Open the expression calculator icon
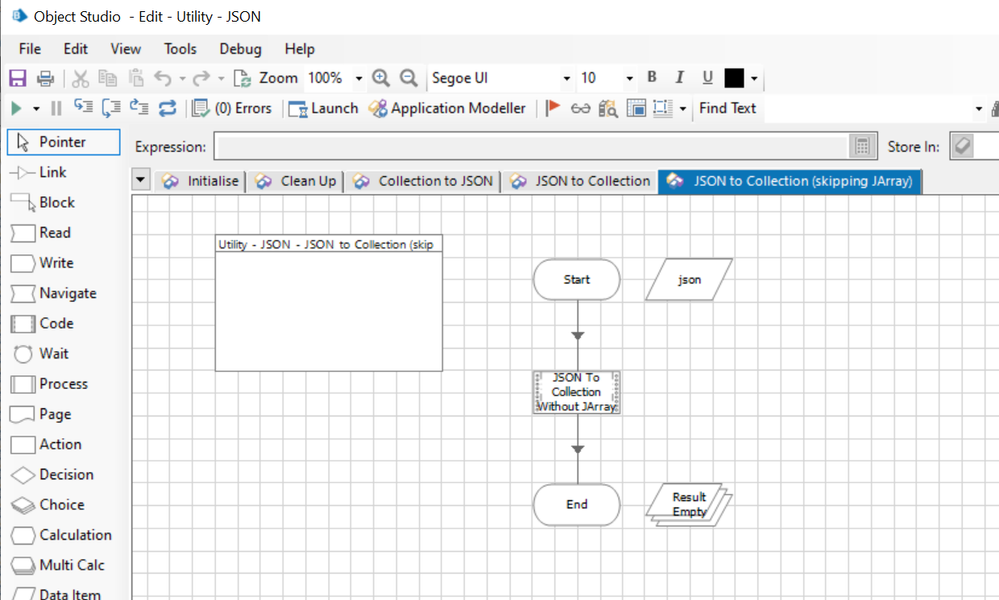 861,146
